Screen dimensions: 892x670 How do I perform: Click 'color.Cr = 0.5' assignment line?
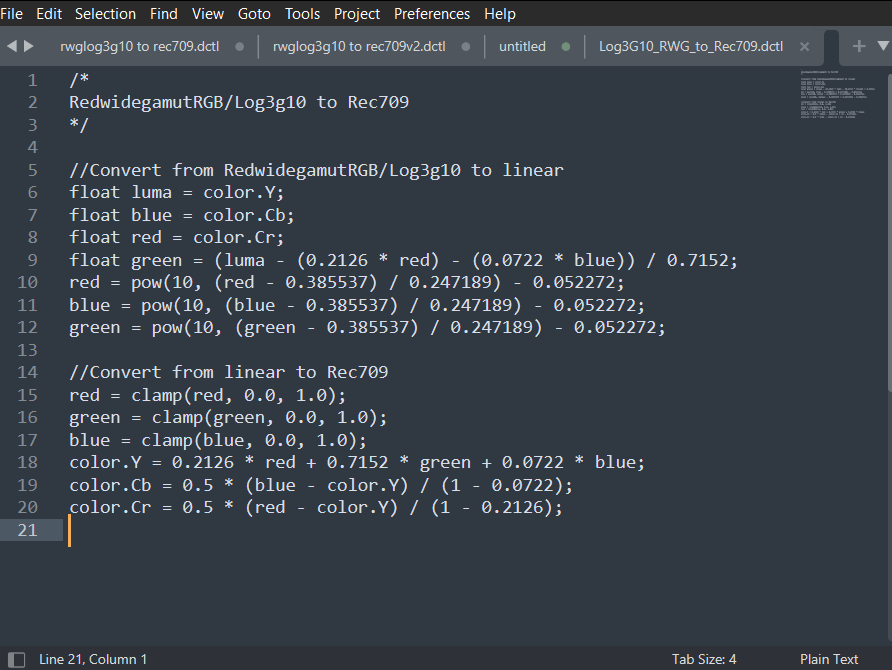[316, 507]
